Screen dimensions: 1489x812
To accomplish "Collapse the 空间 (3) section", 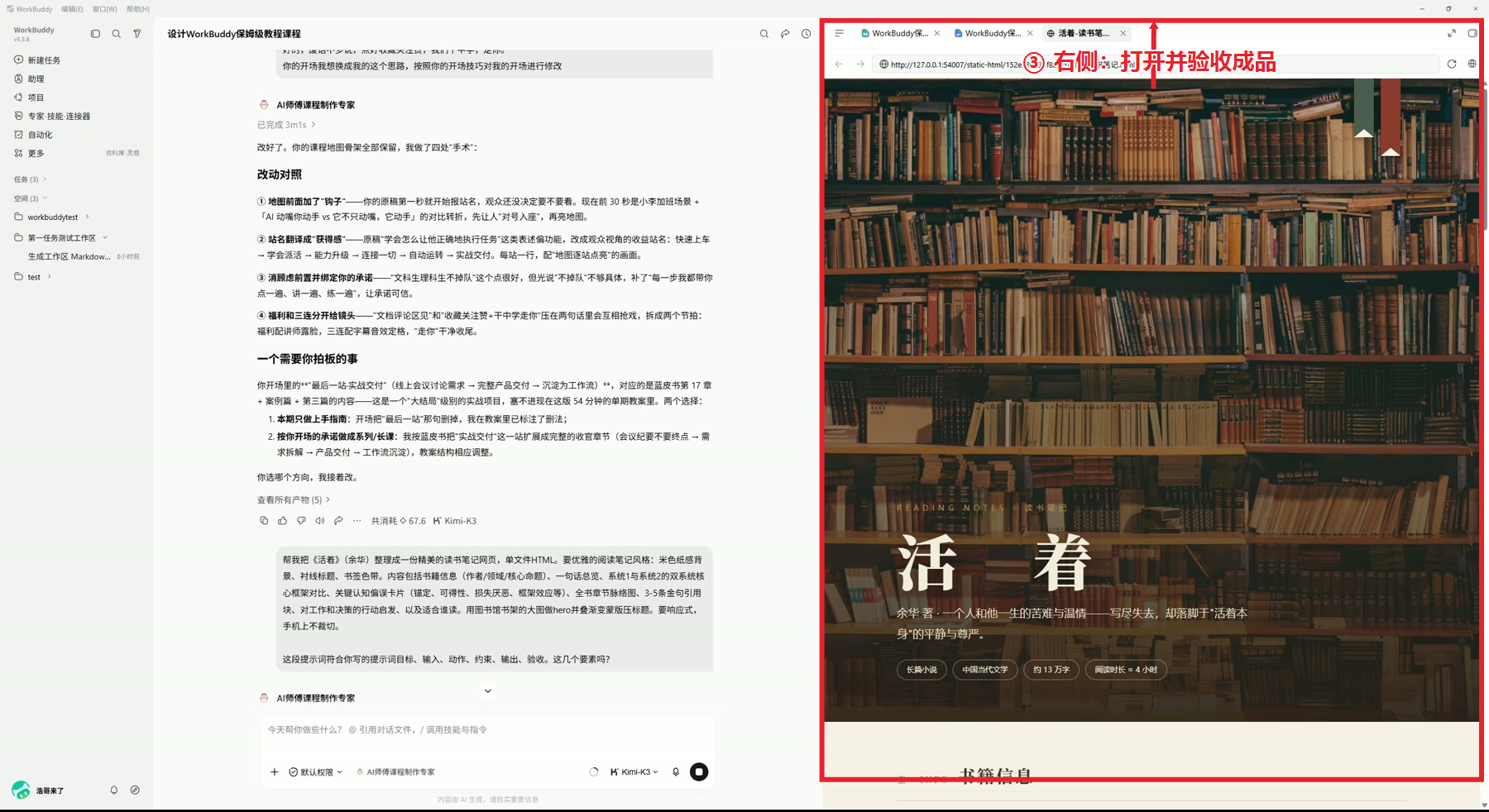I will (x=31, y=198).
